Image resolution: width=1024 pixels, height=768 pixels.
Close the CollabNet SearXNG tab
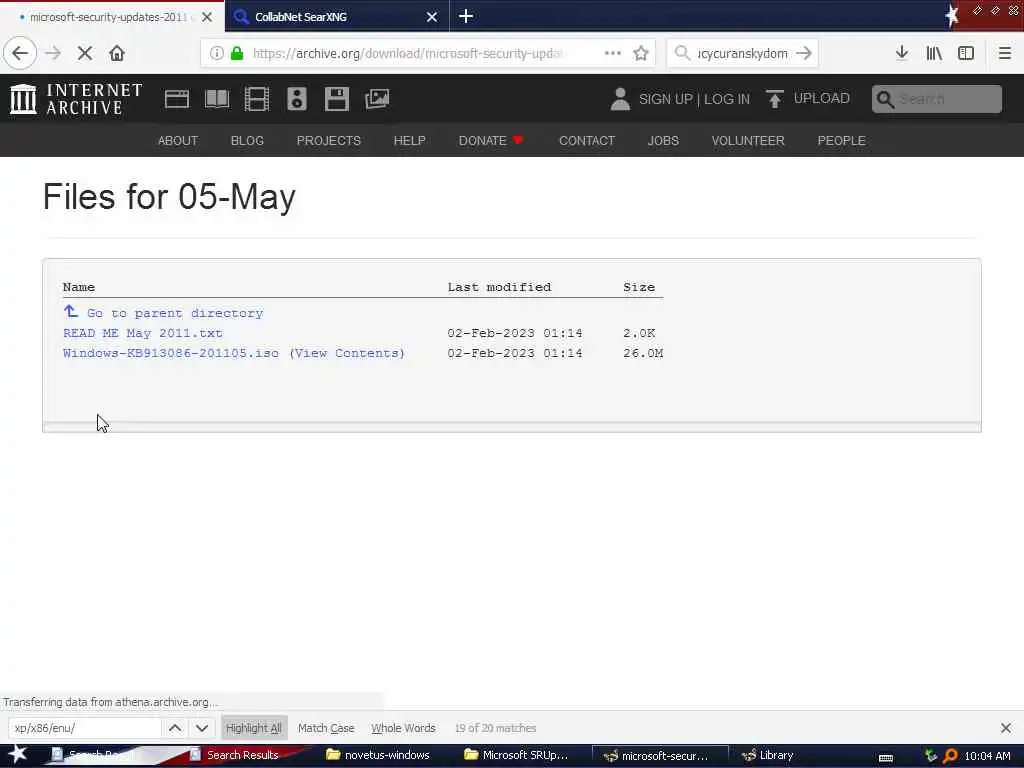click(x=432, y=17)
